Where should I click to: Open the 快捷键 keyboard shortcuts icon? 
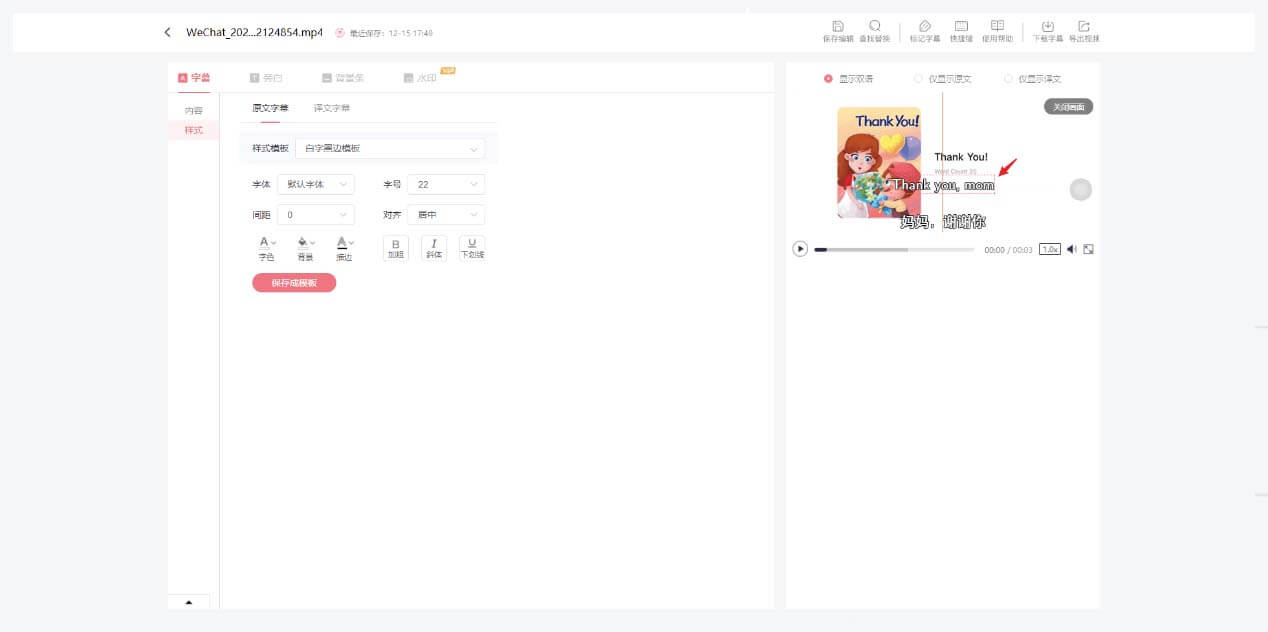961,27
